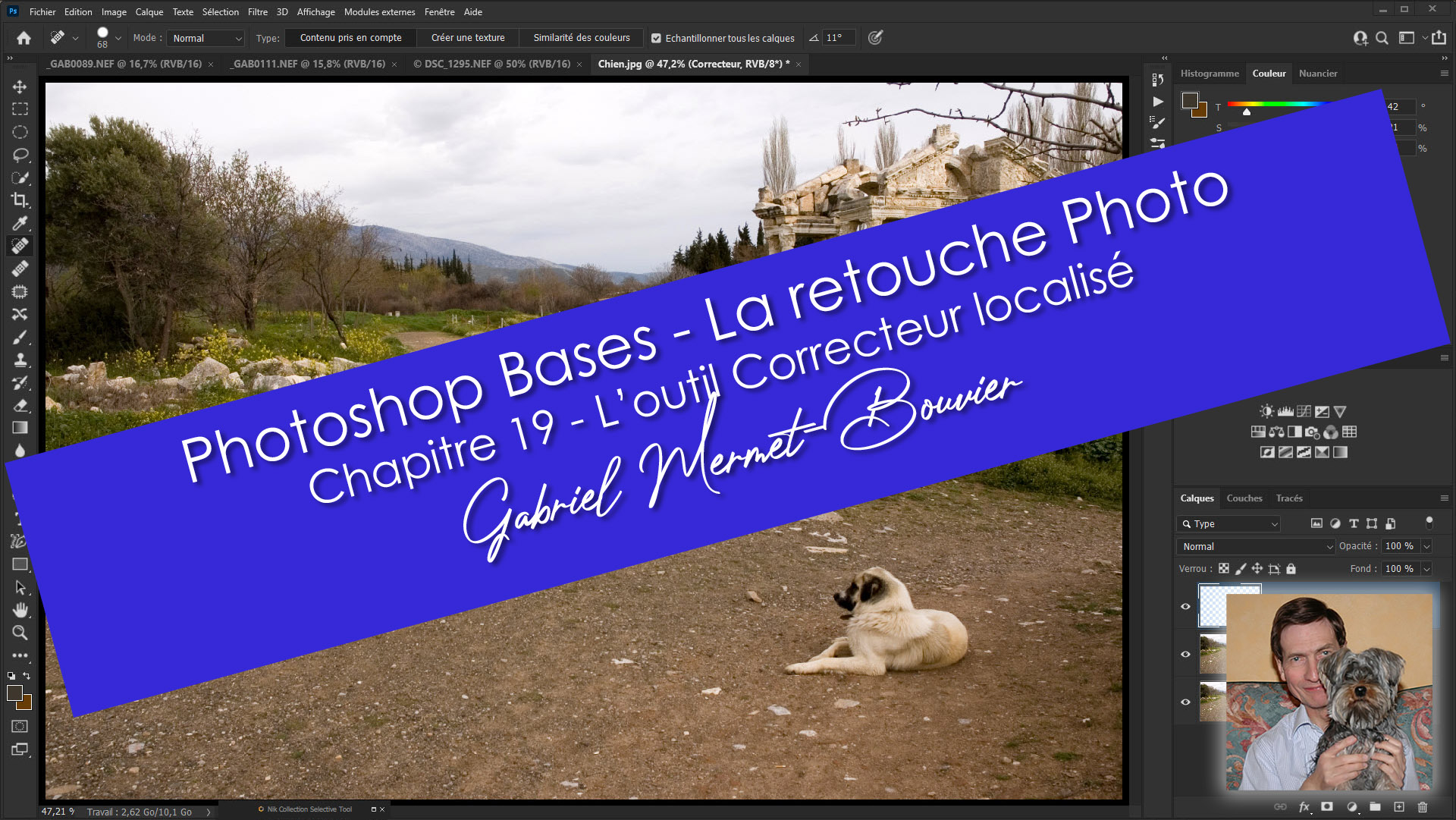The height and width of the screenshot is (820, 1456).
Task: Switch to the Couches tab
Action: 1244,498
